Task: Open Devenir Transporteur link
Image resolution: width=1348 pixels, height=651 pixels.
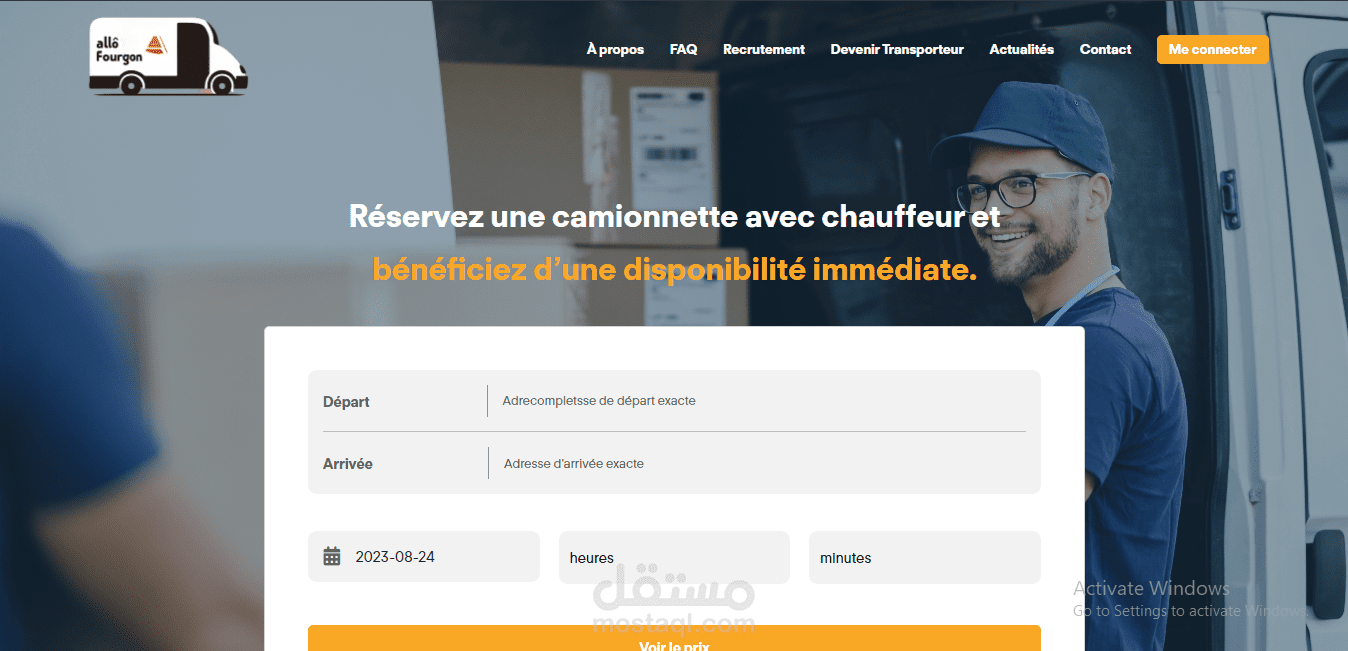Action: click(897, 49)
